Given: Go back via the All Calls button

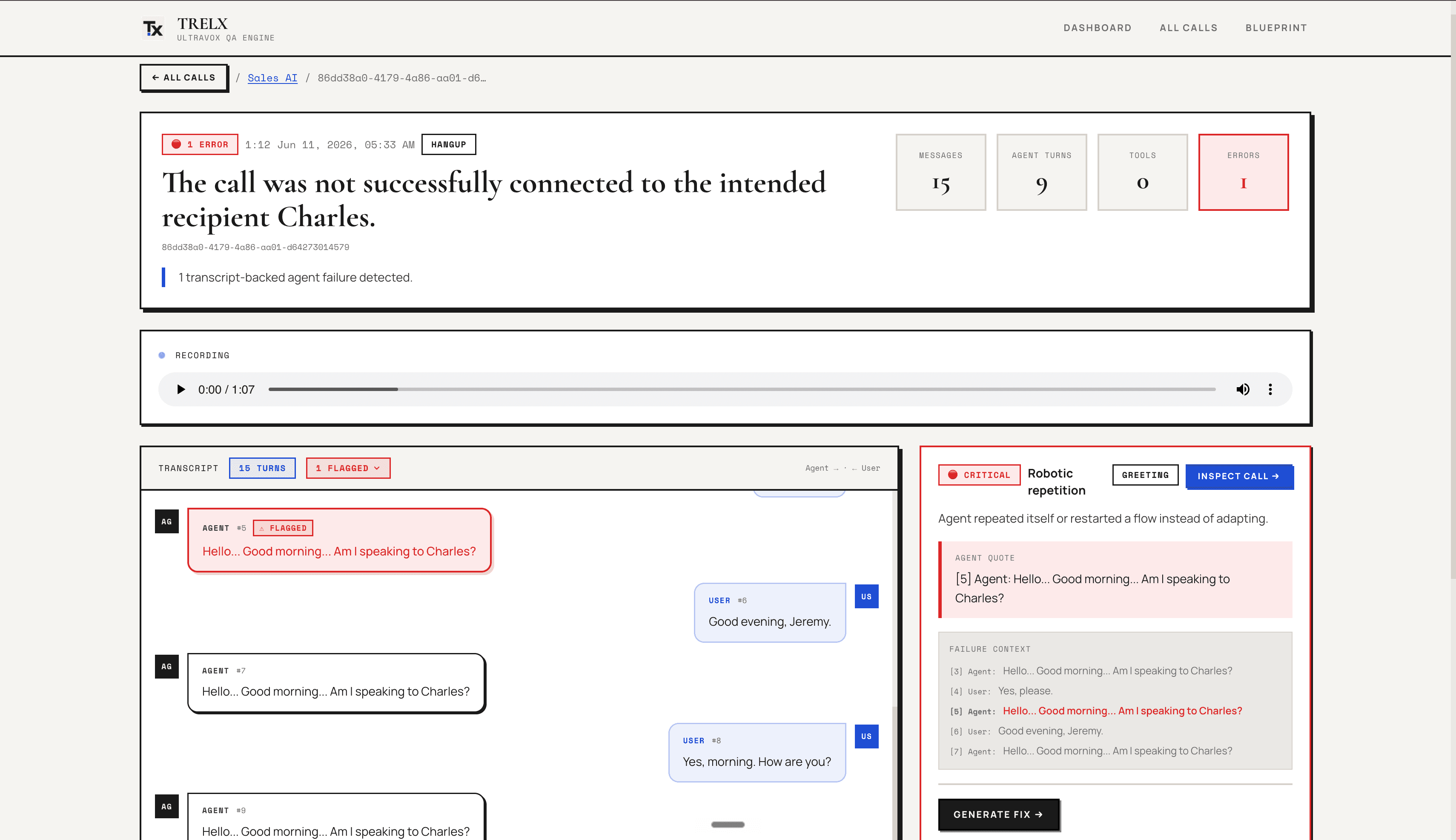Looking at the screenshot, I should point(183,77).
